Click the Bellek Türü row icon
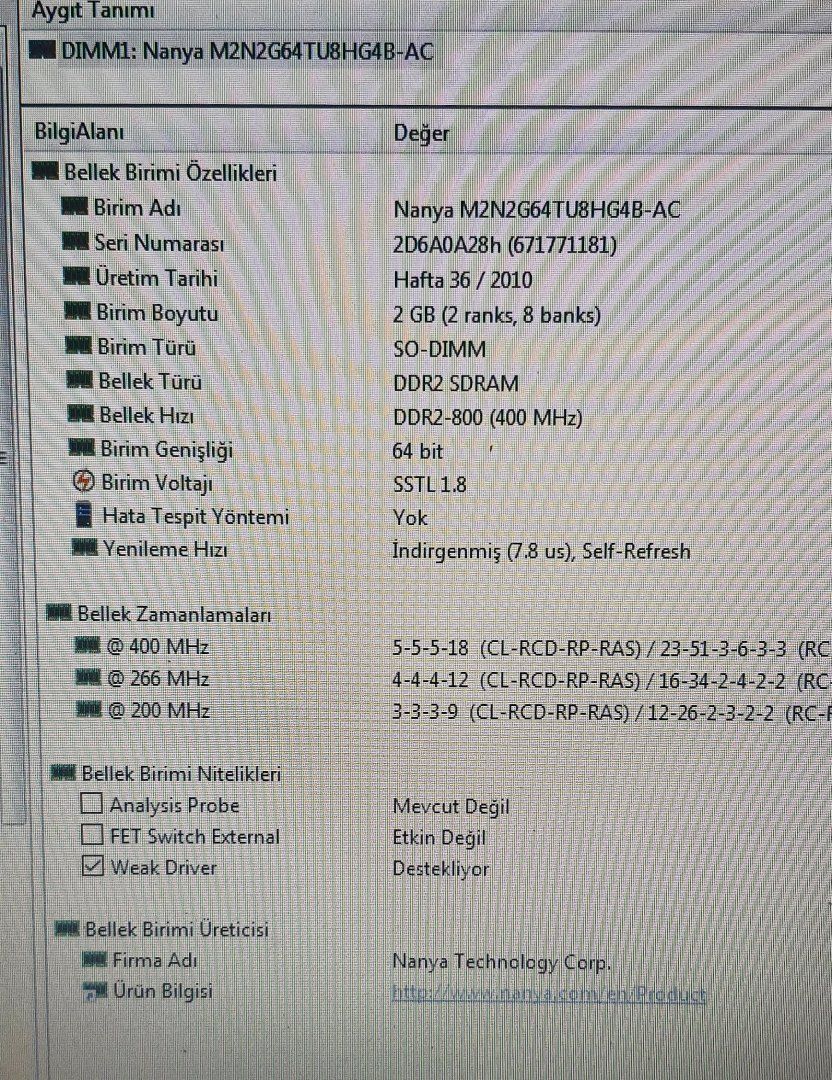832x1080 pixels. coord(80,380)
